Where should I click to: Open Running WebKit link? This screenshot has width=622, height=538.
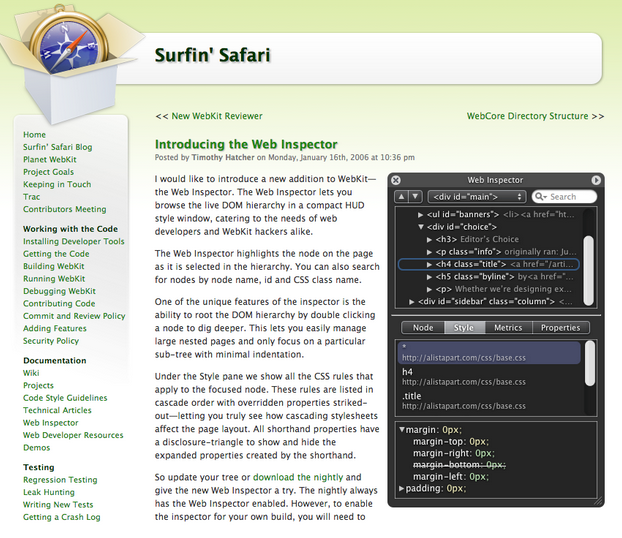[x=54, y=279]
